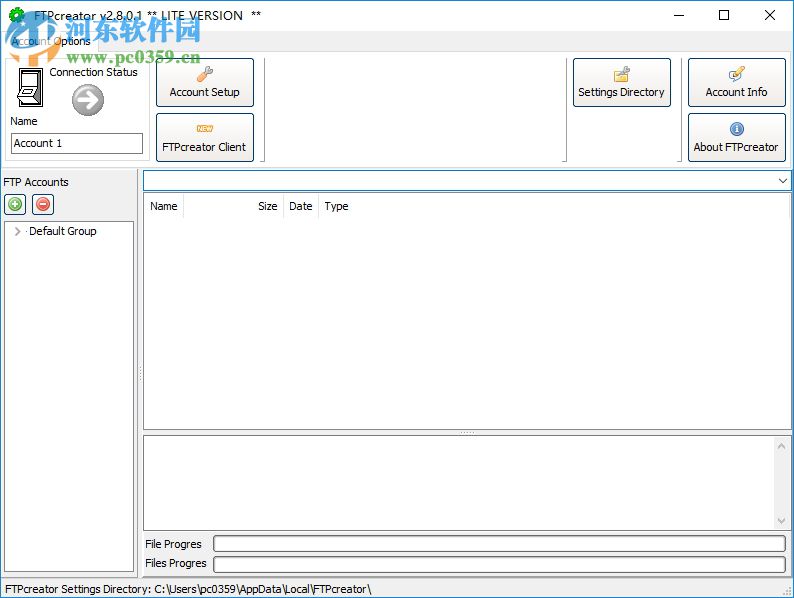Viewport: 794px width, 598px height.
Task: Launch the FTPcreator Client
Action: (205, 138)
